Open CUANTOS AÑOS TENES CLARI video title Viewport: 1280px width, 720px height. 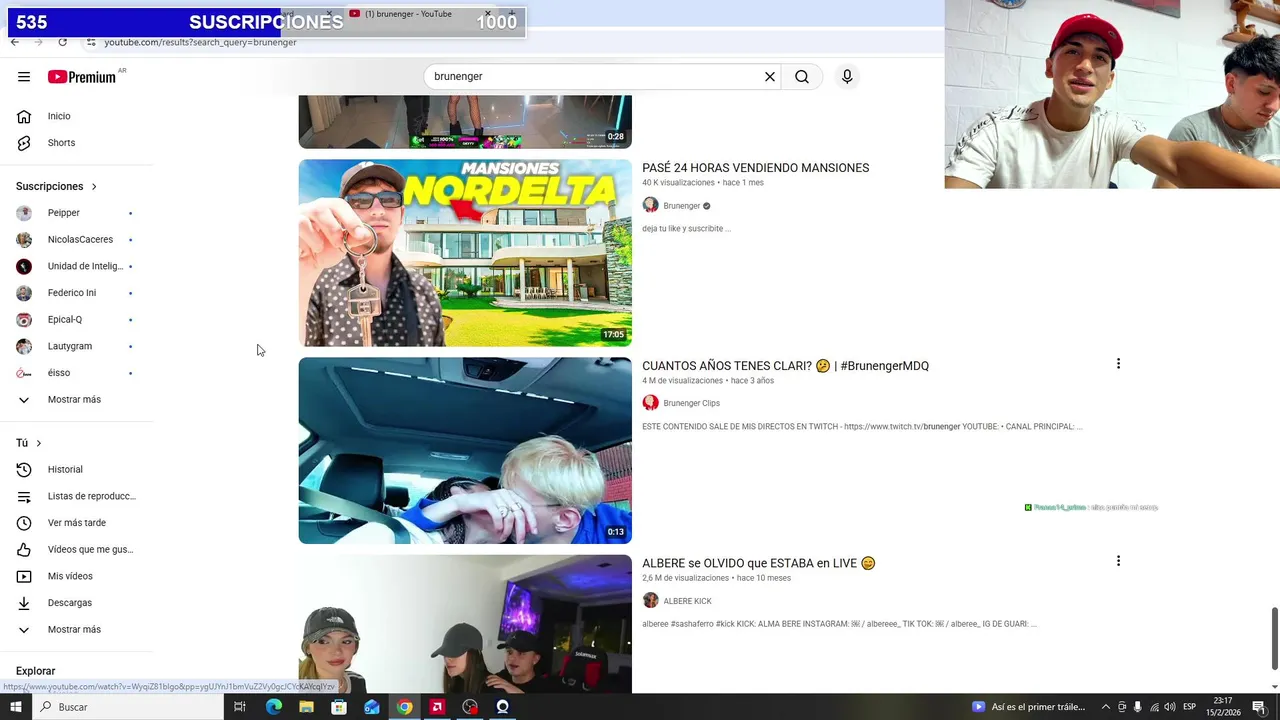[x=785, y=366]
